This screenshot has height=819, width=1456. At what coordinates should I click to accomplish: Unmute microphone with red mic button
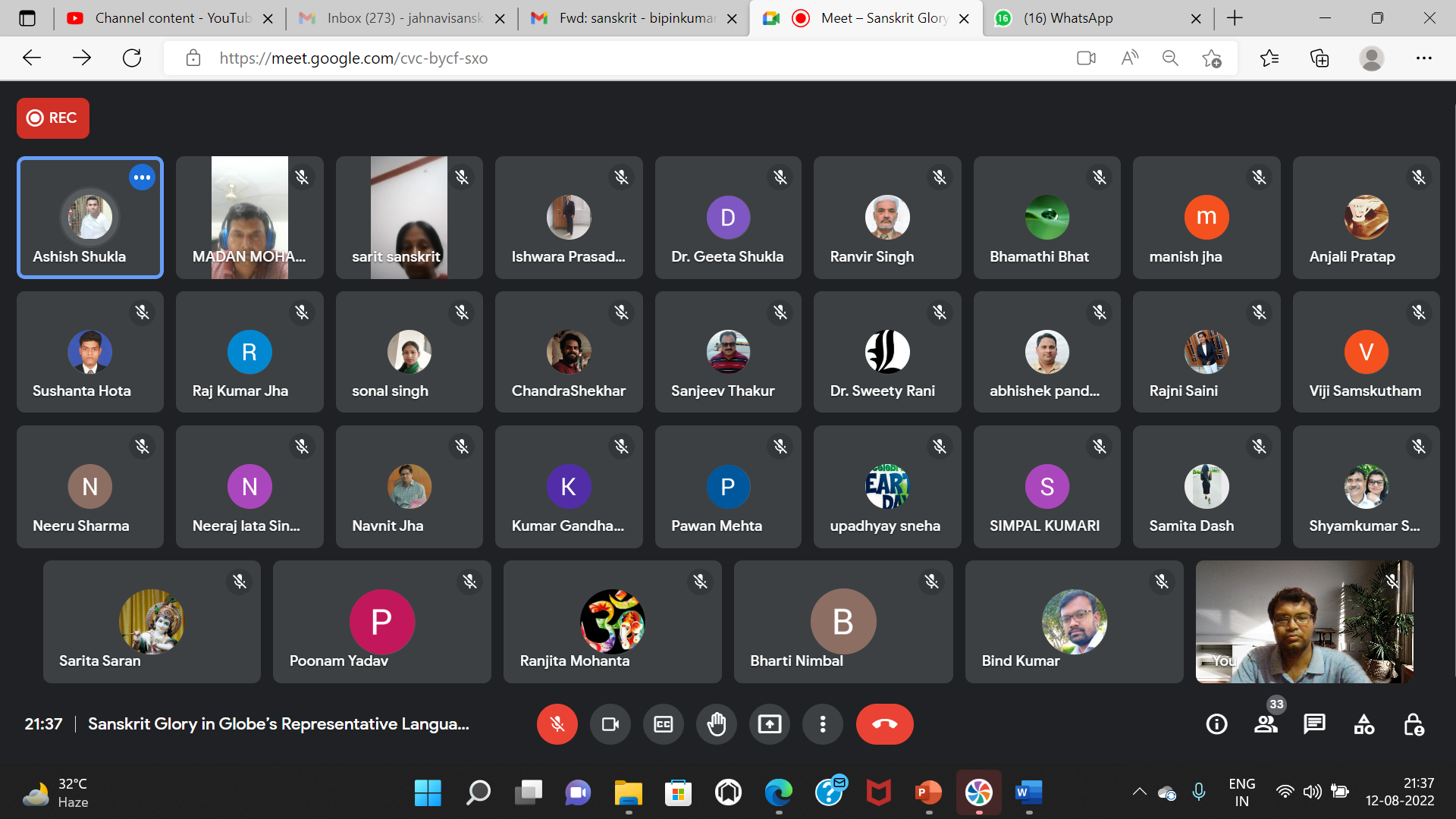pyautogui.click(x=557, y=724)
